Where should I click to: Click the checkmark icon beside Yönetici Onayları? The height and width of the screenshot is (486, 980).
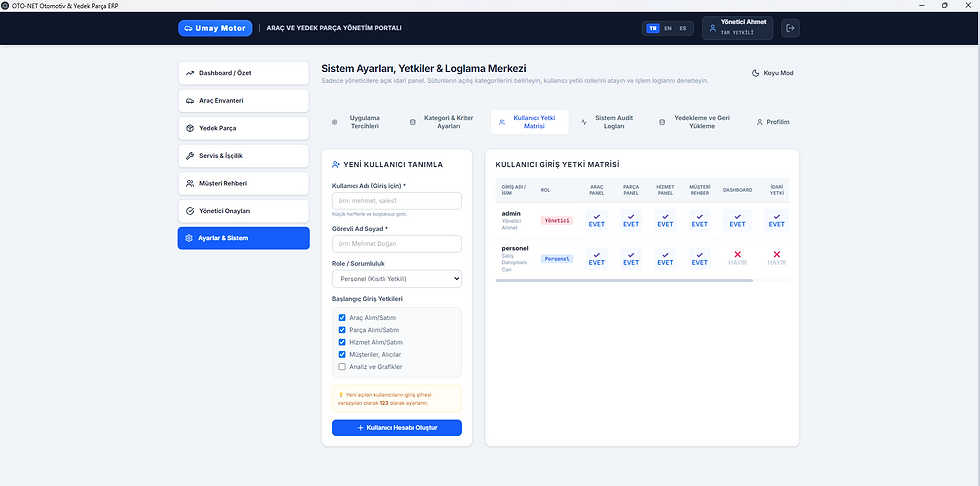(x=190, y=211)
